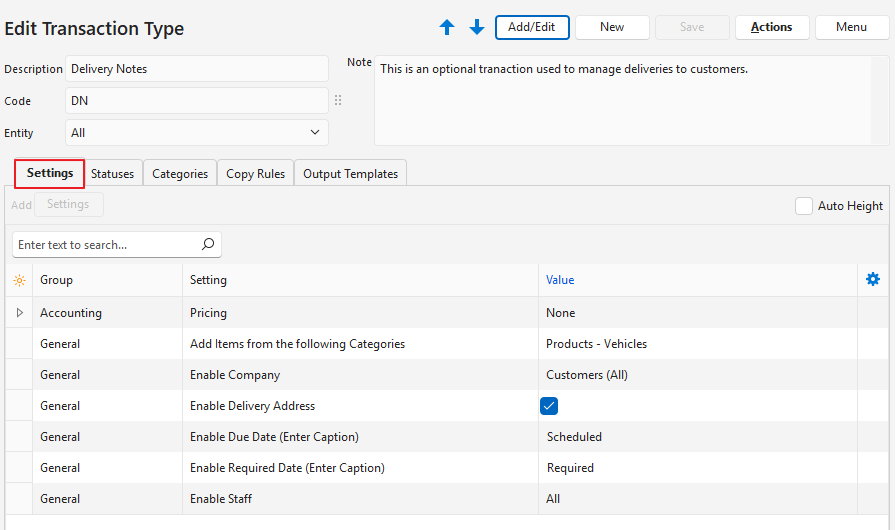The width and height of the screenshot is (895, 530).
Task: Open the Actions menu button
Action: [771, 27]
